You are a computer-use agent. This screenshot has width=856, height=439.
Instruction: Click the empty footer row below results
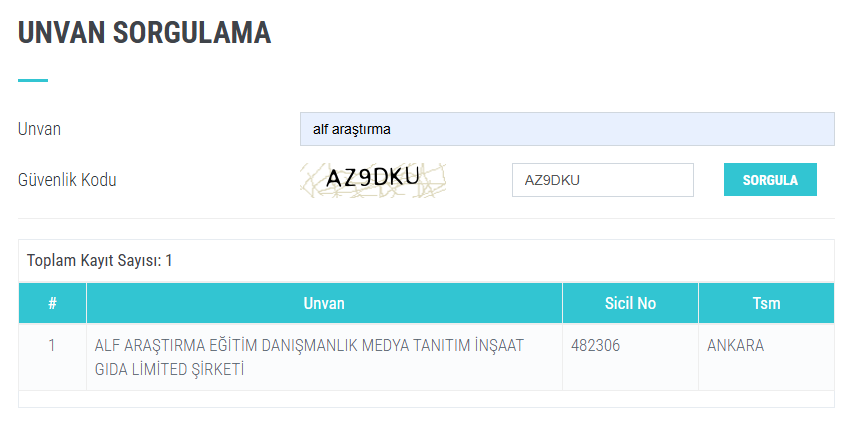pyautogui.click(x=426, y=399)
